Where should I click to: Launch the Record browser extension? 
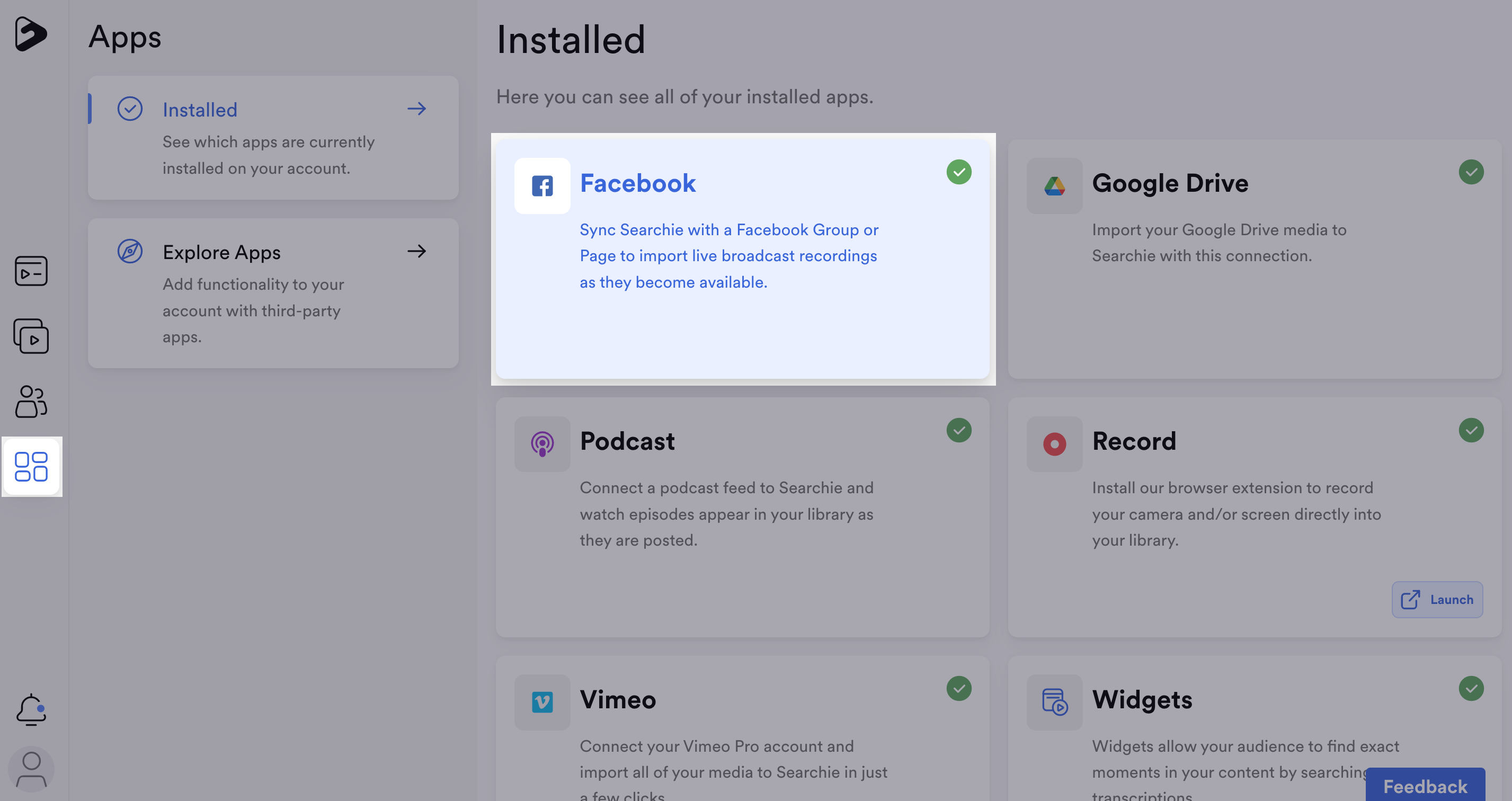1437,600
